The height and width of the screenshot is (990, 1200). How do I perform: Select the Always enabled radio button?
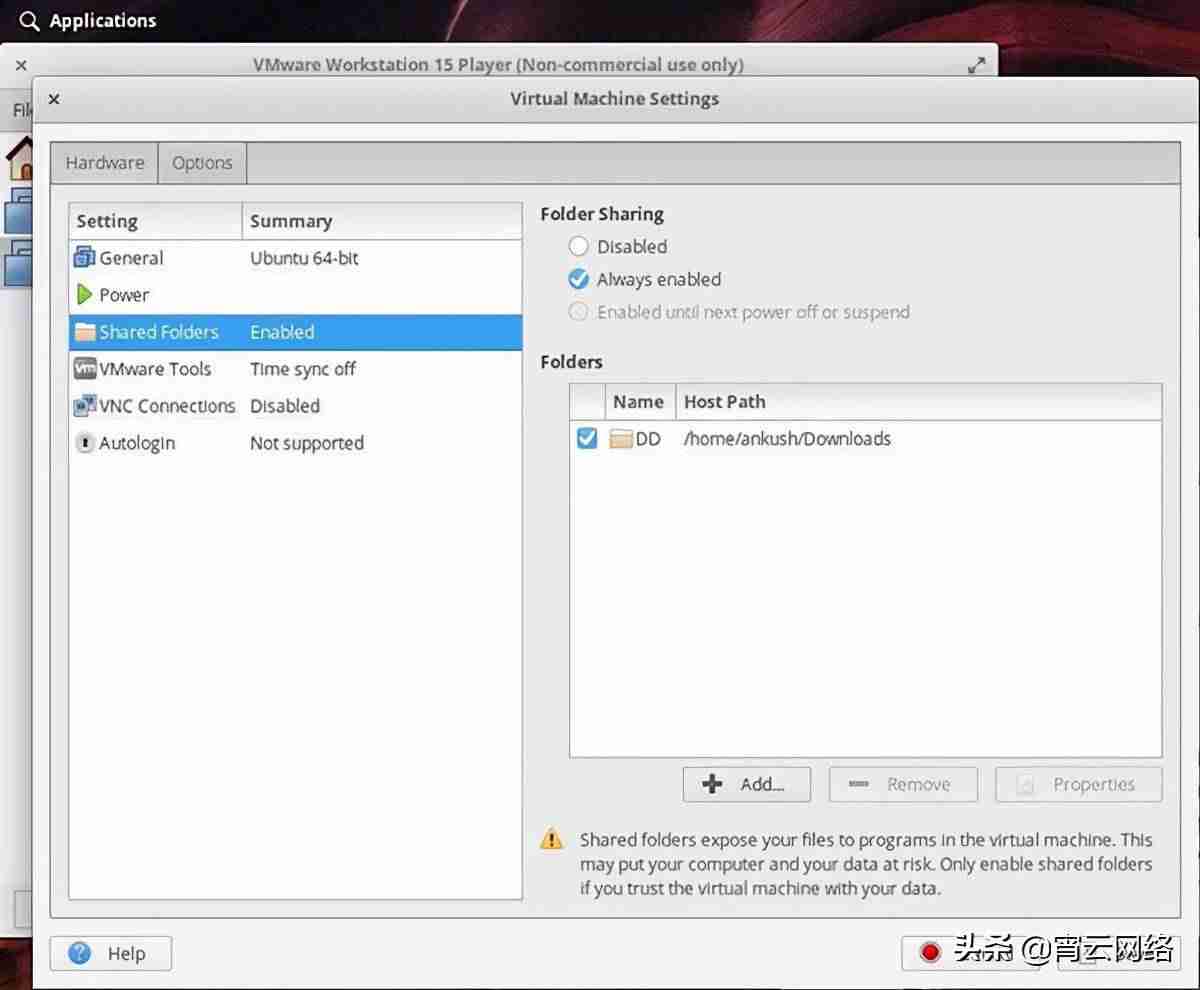click(x=578, y=279)
